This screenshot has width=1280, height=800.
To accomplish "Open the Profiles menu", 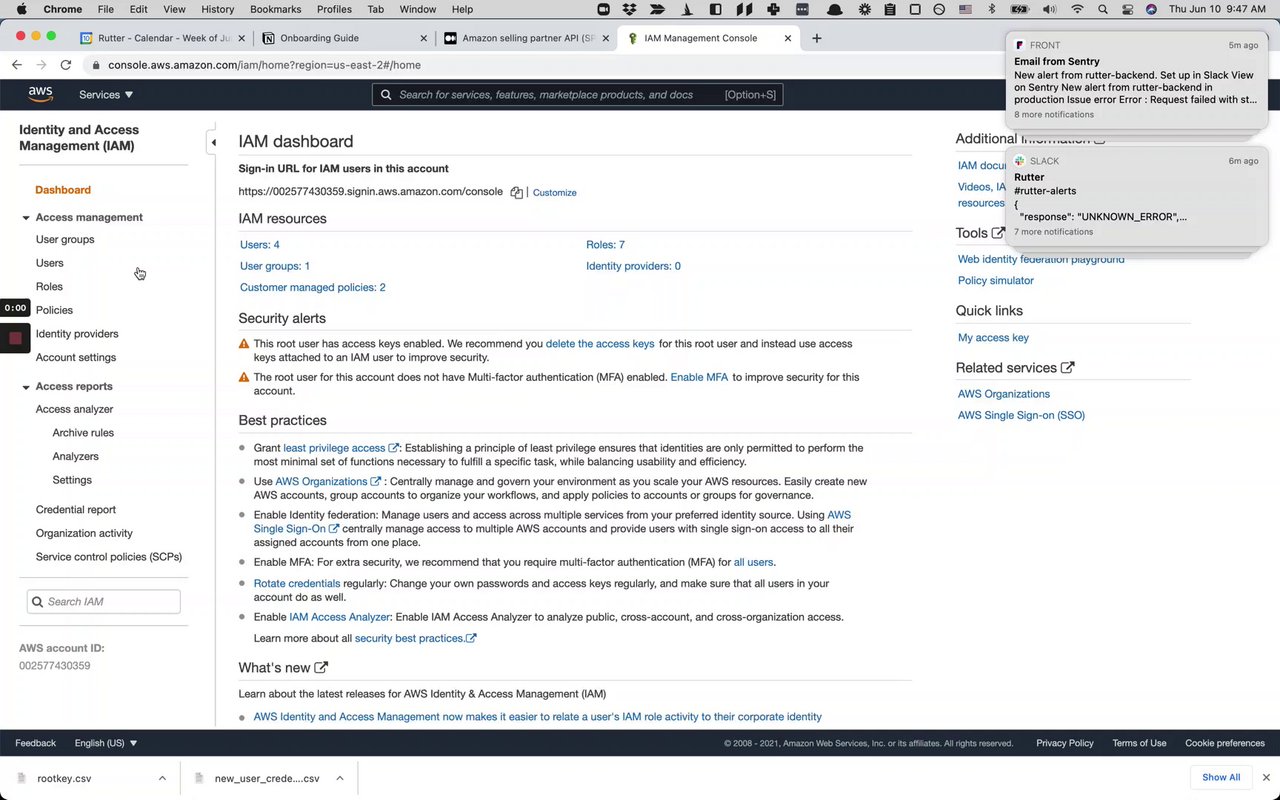I will 334,9.
